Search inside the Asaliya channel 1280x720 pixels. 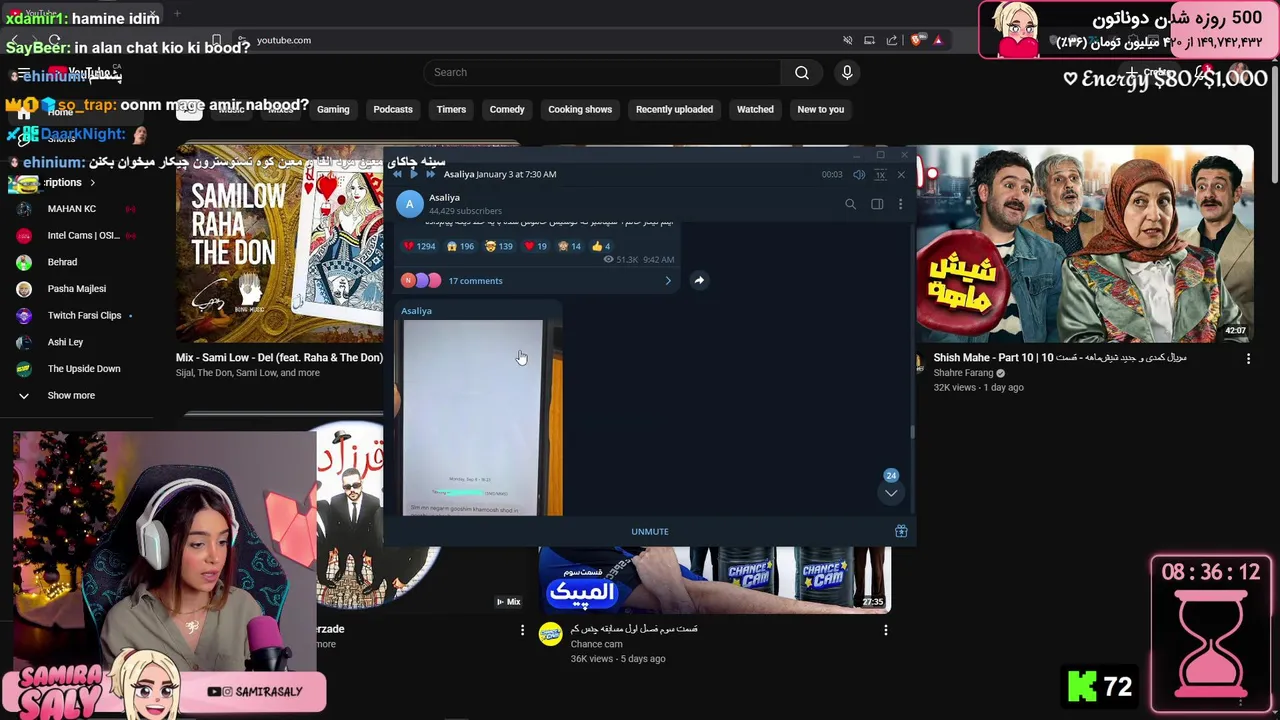[x=850, y=204]
